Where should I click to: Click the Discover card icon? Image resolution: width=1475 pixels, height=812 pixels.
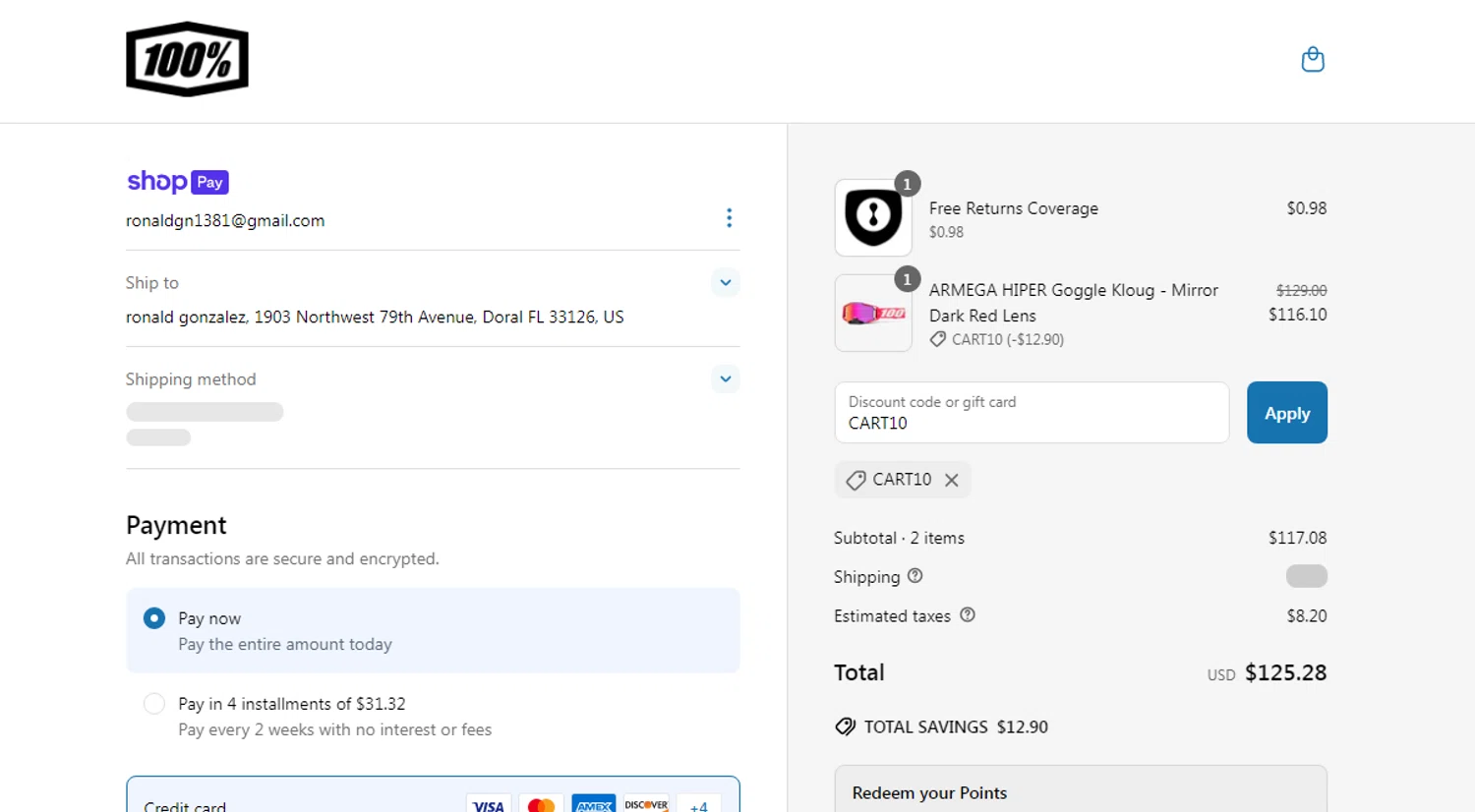[646, 803]
